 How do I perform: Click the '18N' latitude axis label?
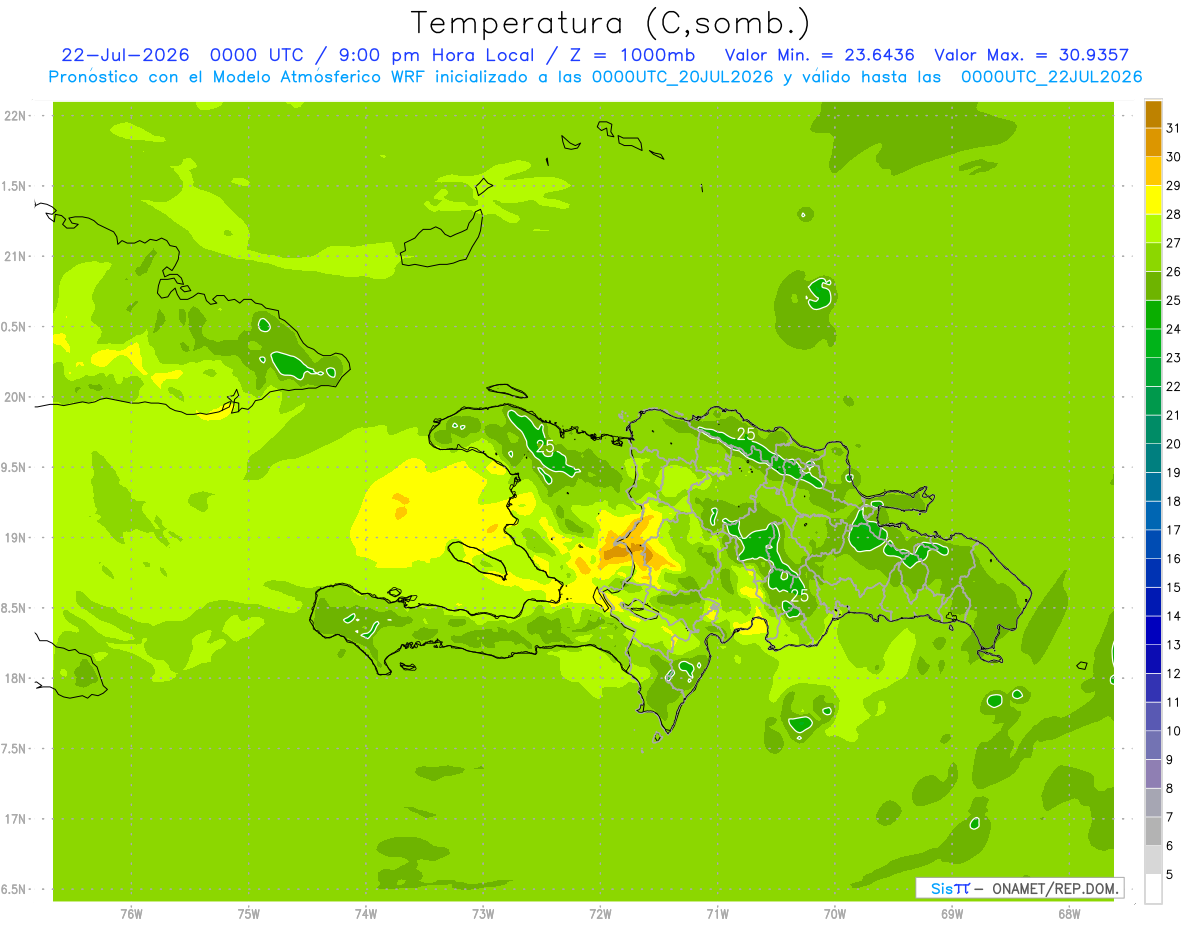point(15,678)
